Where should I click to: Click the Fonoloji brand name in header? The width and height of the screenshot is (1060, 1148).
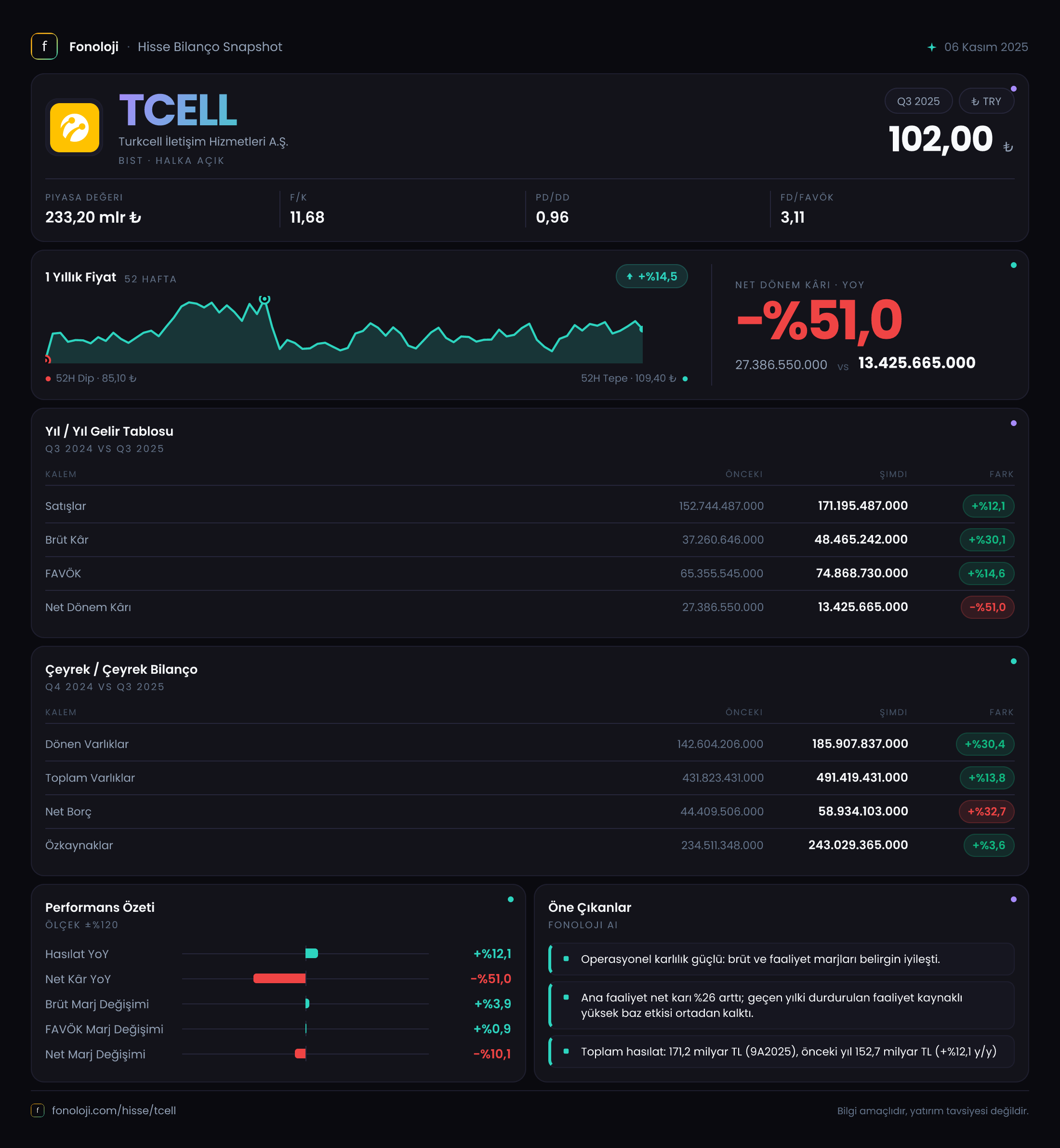point(93,47)
